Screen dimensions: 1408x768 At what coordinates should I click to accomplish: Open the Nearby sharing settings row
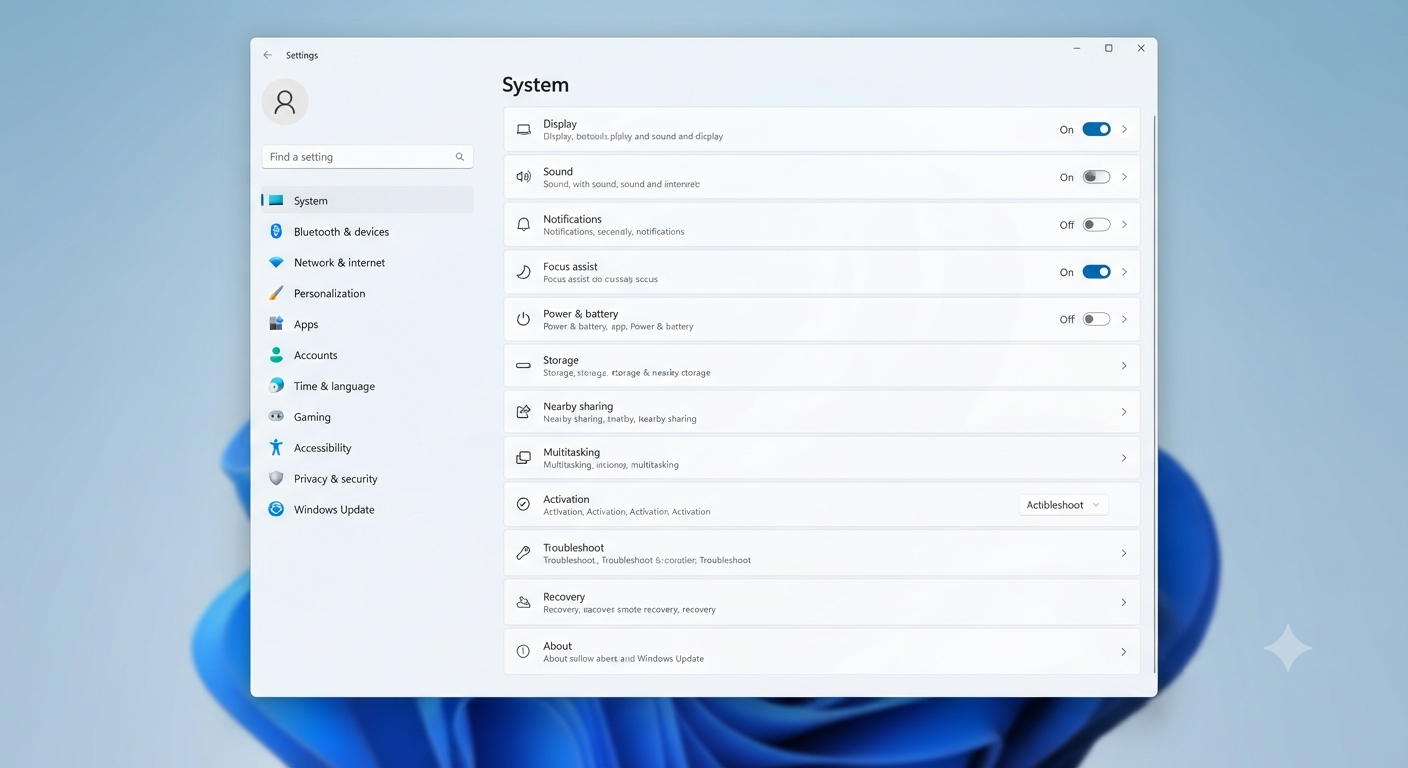pos(822,412)
